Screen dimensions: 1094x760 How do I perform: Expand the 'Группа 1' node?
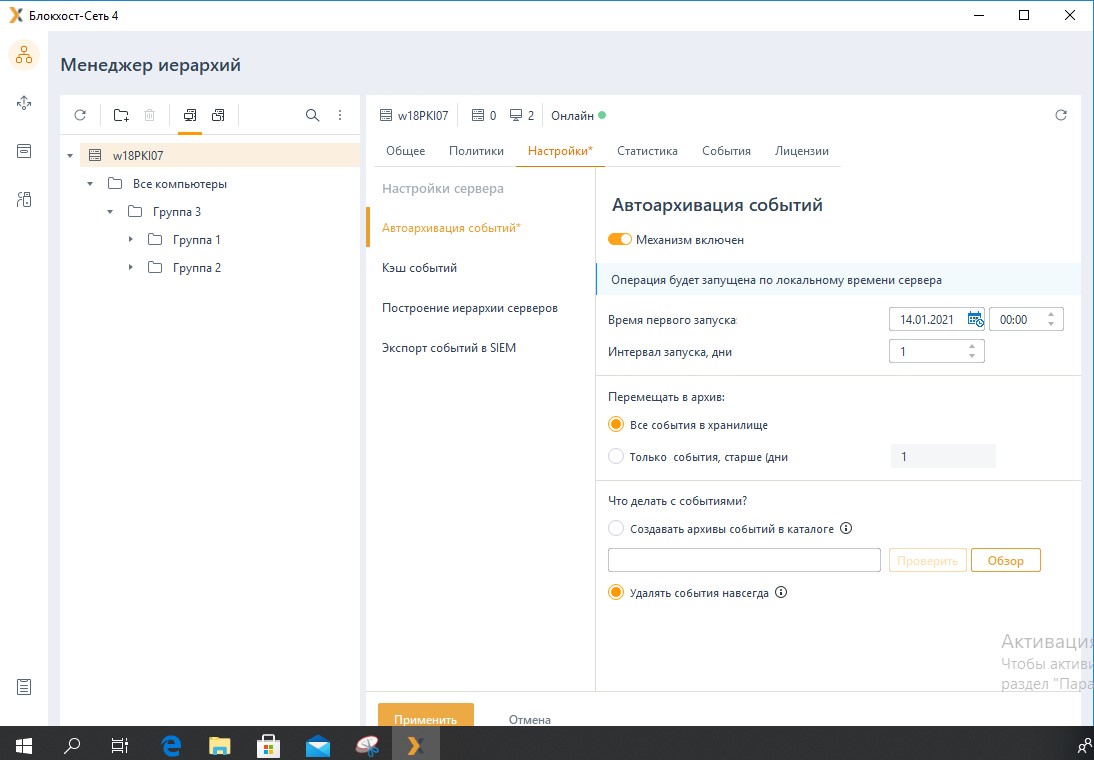pos(130,239)
